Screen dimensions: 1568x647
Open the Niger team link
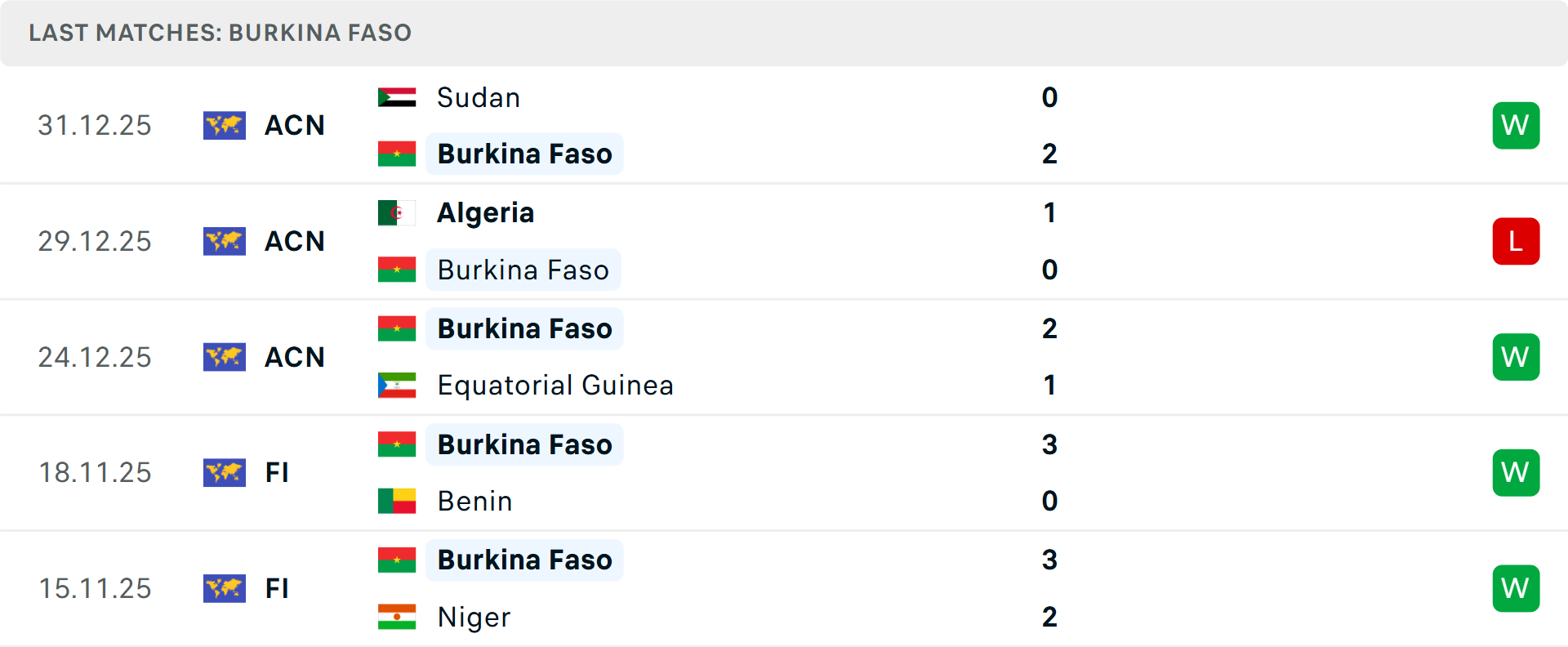pos(474,617)
